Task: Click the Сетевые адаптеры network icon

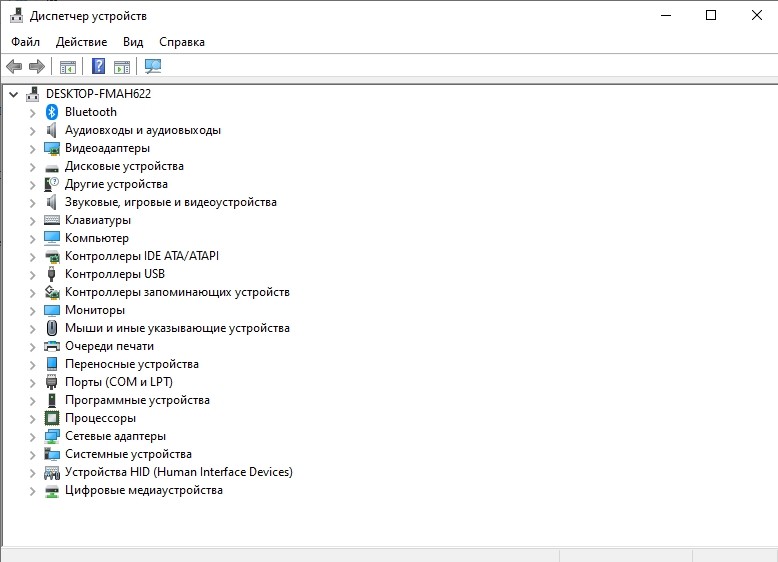Action: point(52,436)
